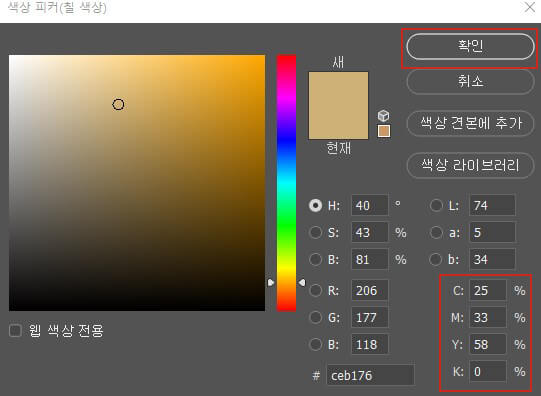Screen dimensions: 541x396
Task: Select the Lab a radio button
Action: click(x=436, y=232)
